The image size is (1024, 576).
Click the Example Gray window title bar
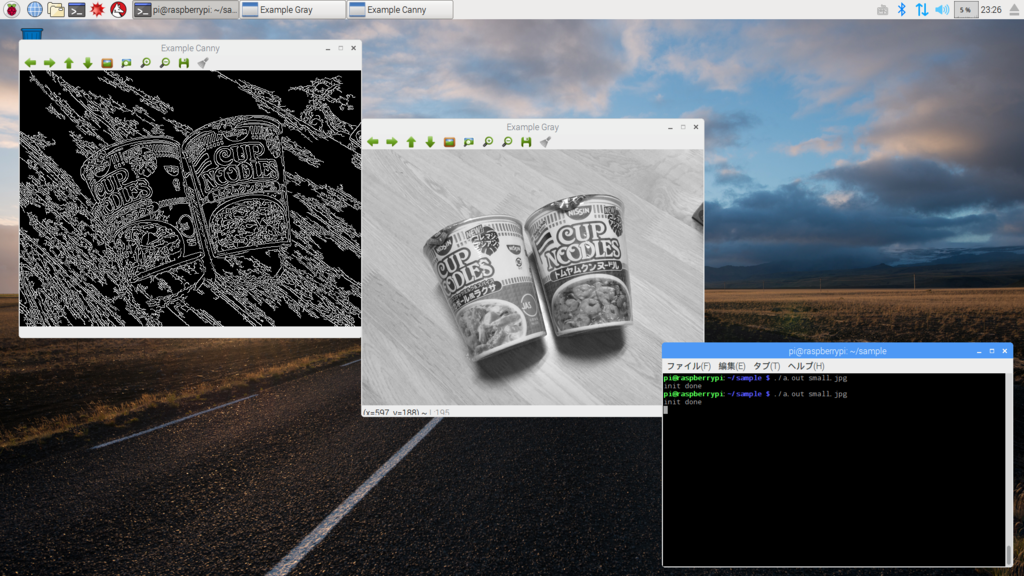532,127
